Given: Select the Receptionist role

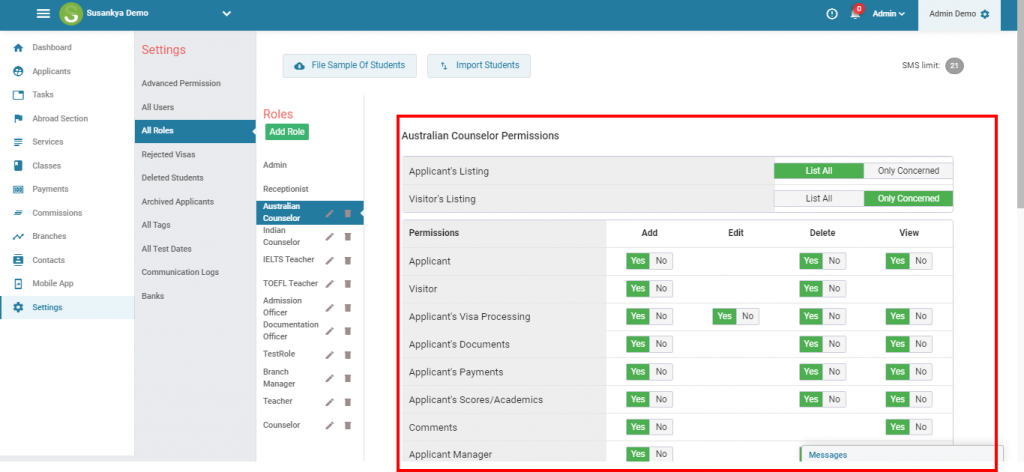Looking at the screenshot, I should tap(285, 188).
